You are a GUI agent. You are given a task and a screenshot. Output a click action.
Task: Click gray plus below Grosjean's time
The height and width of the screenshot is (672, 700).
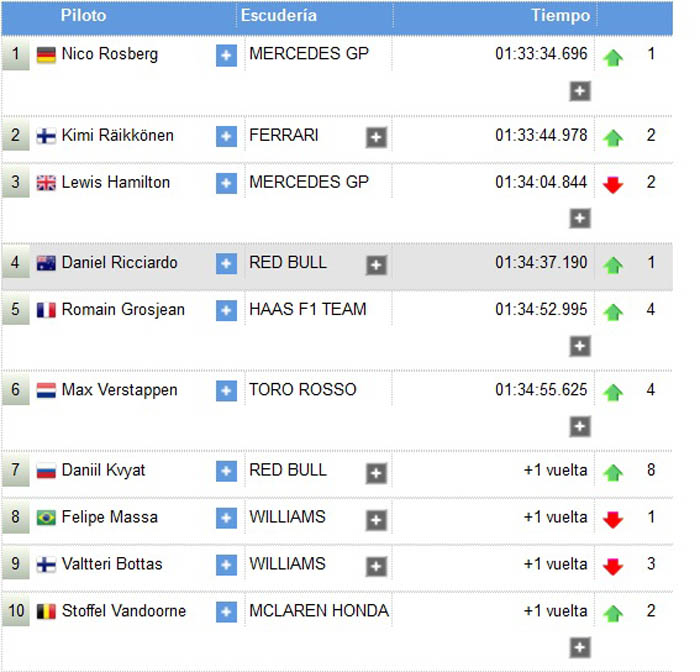[x=579, y=346]
